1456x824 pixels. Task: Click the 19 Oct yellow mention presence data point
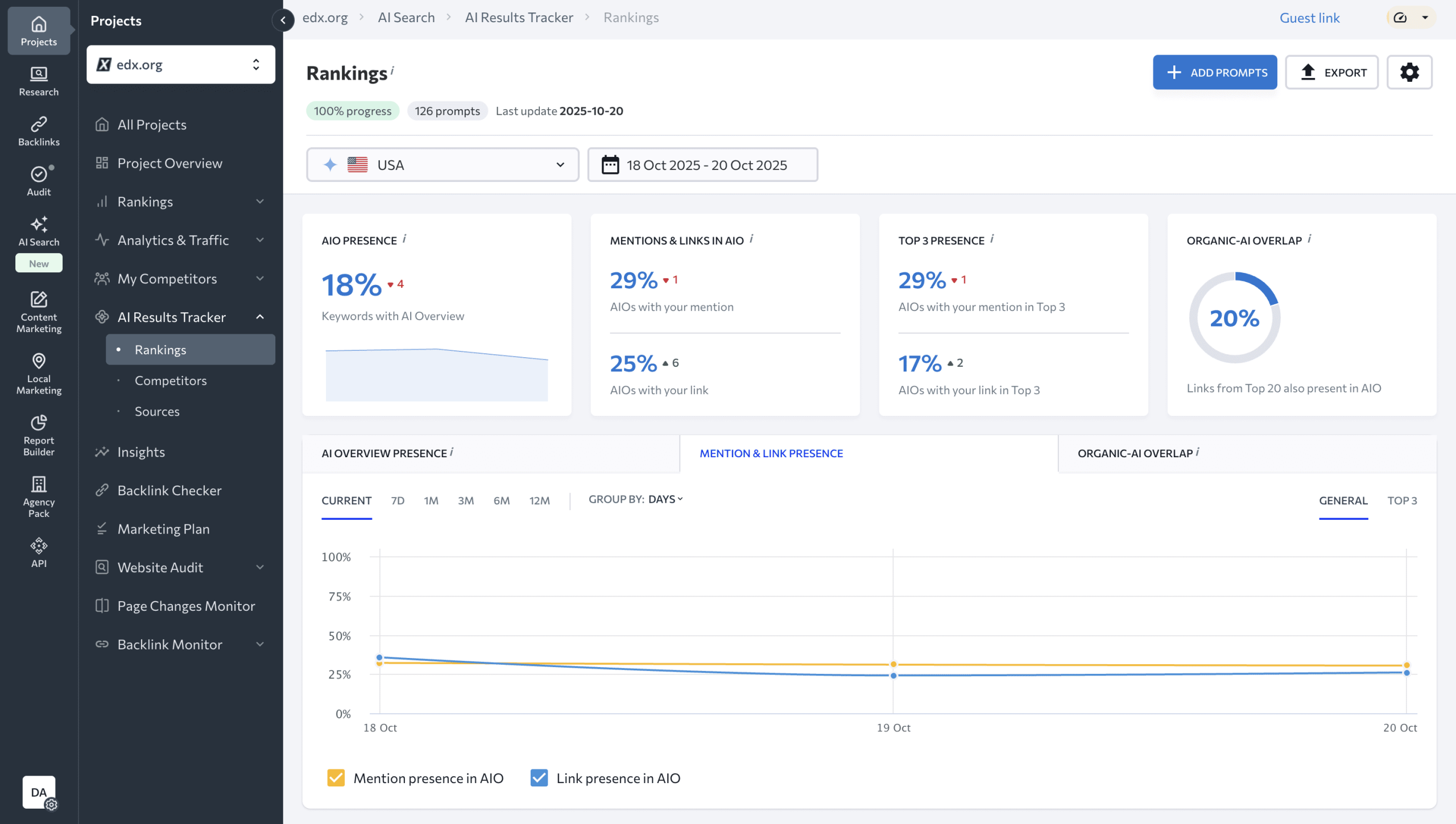click(x=894, y=664)
